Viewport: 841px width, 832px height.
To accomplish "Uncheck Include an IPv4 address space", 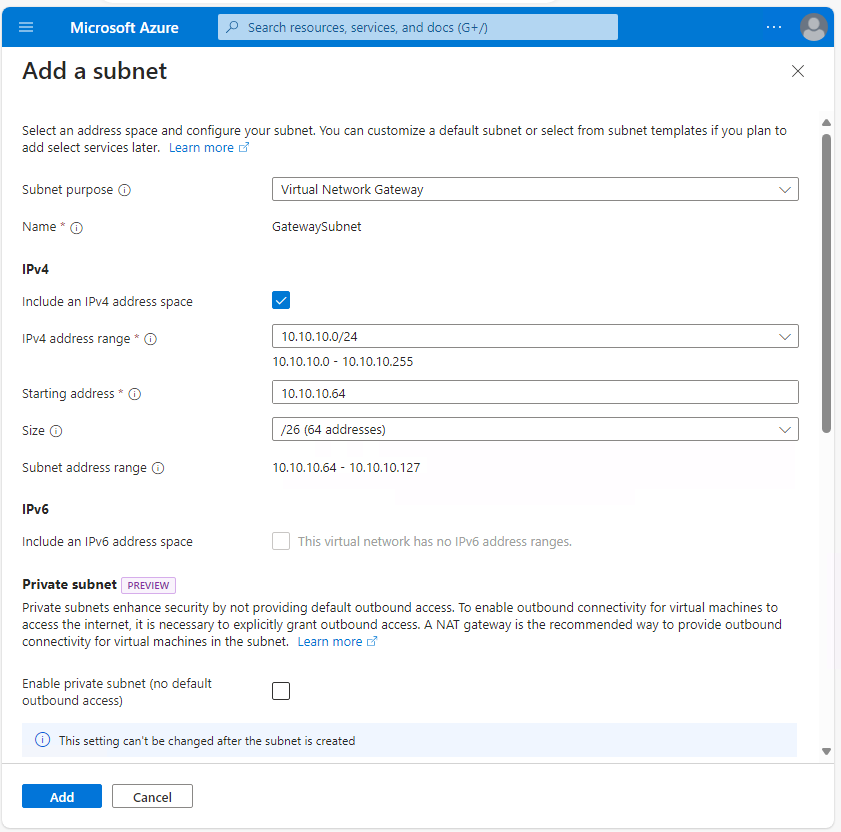I will (x=281, y=300).
